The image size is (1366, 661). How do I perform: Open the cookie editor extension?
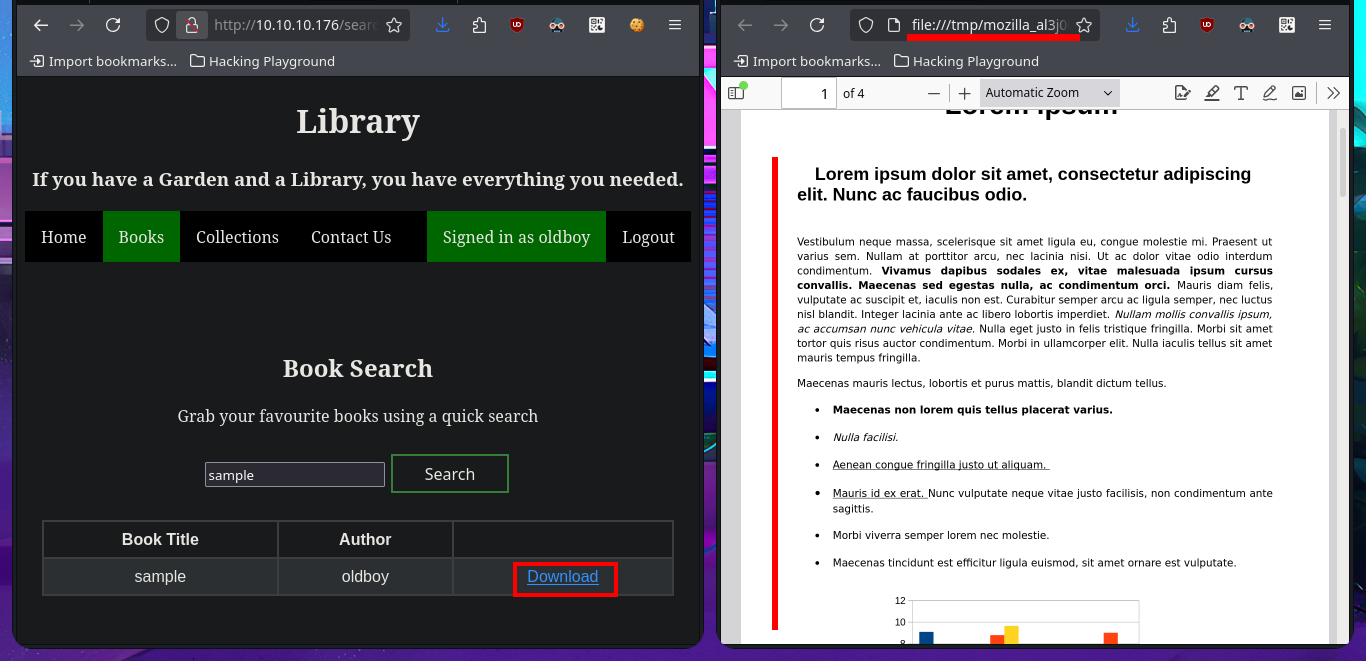click(636, 25)
